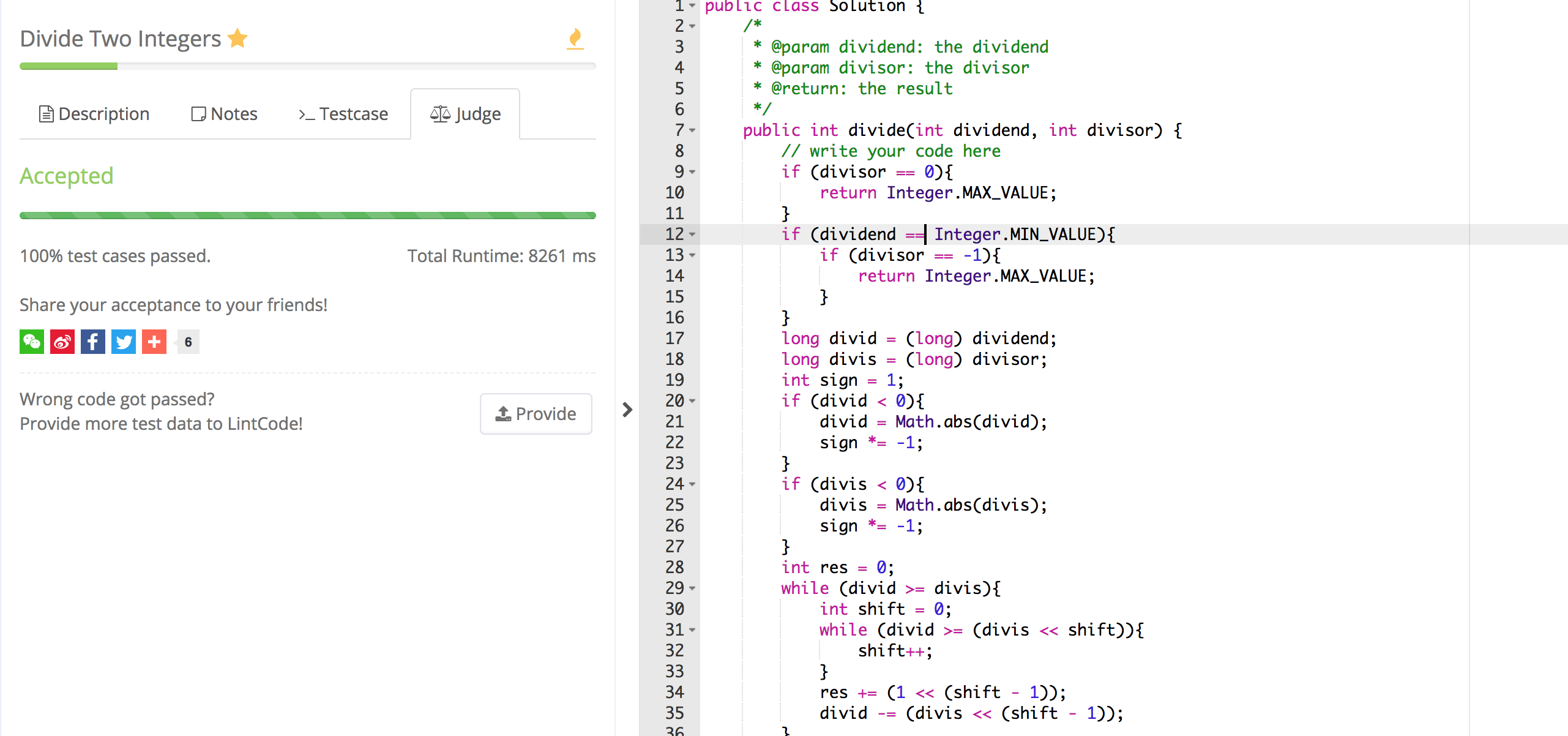Viewport: 1568px width, 736px height.
Task: Fold the divide method at line 7
Action: [x=692, y=130]
